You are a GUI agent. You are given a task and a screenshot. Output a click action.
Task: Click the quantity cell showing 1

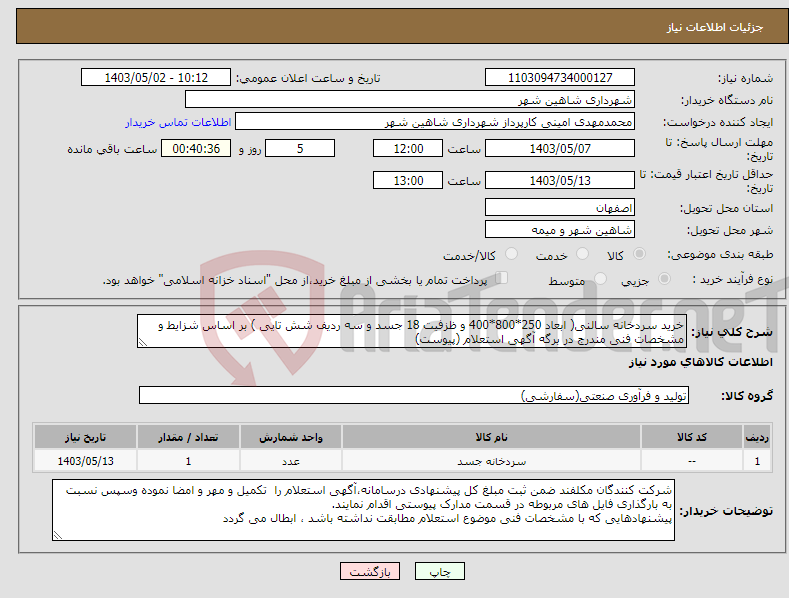(188, 461)
